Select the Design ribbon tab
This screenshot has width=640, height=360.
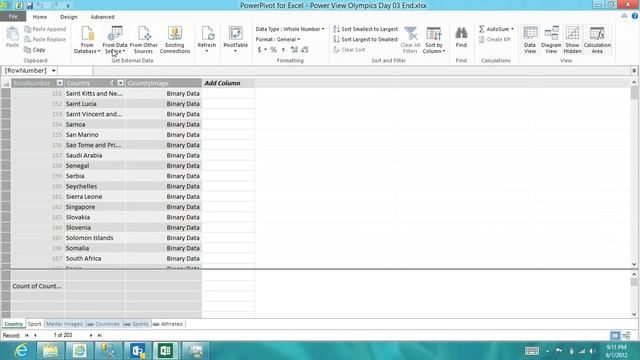pyautogui.click(x=69, y=17)
